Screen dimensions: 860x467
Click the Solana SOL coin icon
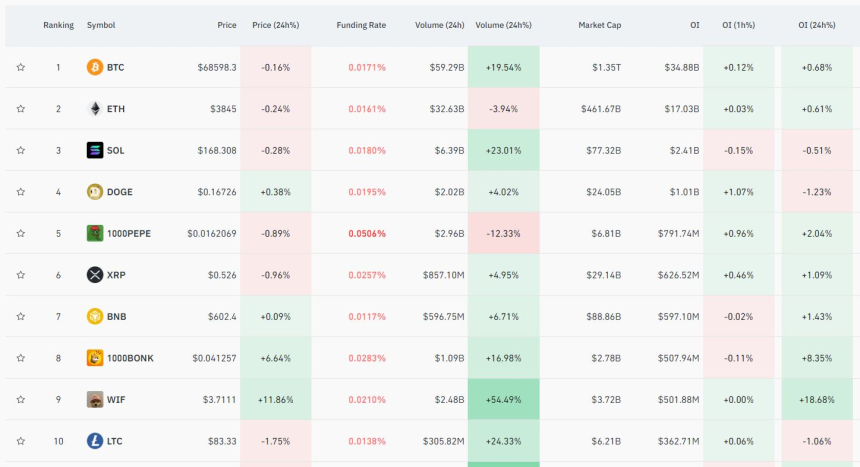(x=95, y=150)
